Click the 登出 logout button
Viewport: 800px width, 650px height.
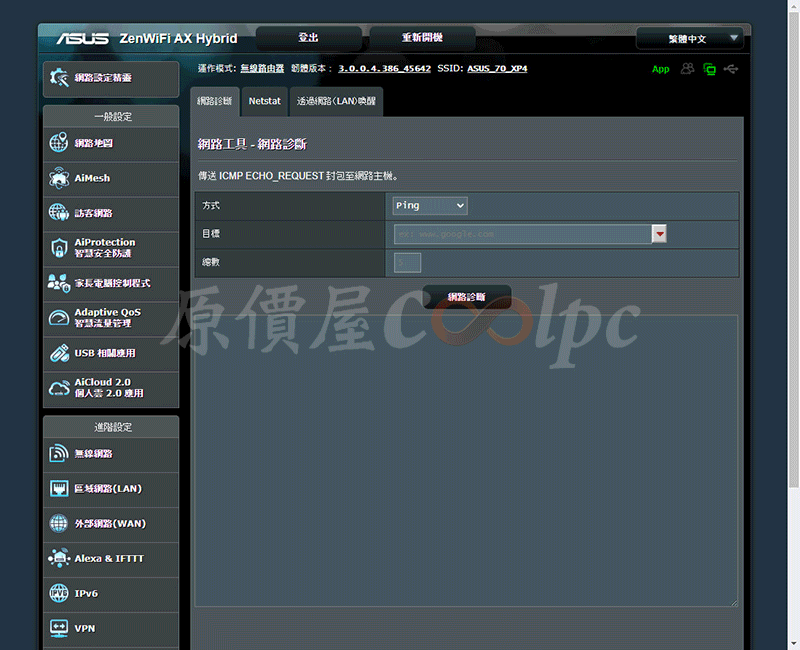pyautogui.click(x=309, y=38)
